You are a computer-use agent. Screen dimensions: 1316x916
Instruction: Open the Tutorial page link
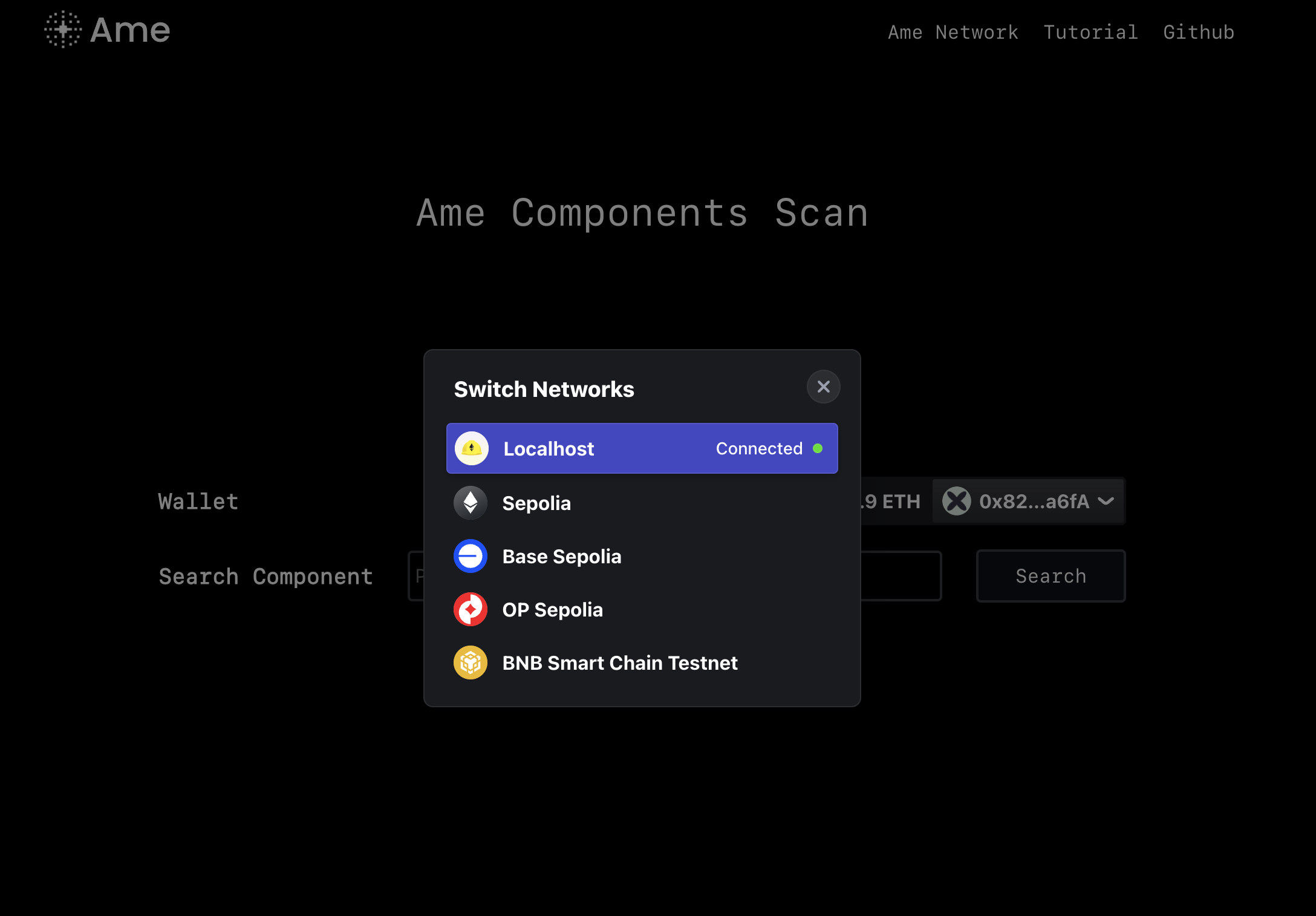tap(1090, 32)
